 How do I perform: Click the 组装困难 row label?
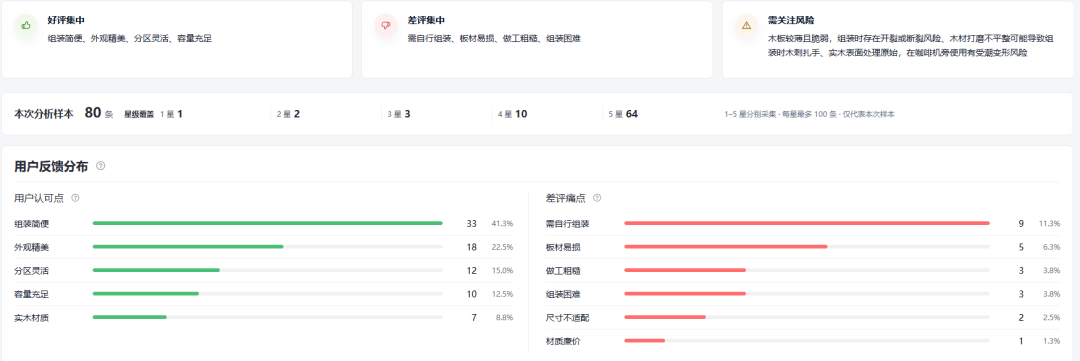tap(563, 294)
